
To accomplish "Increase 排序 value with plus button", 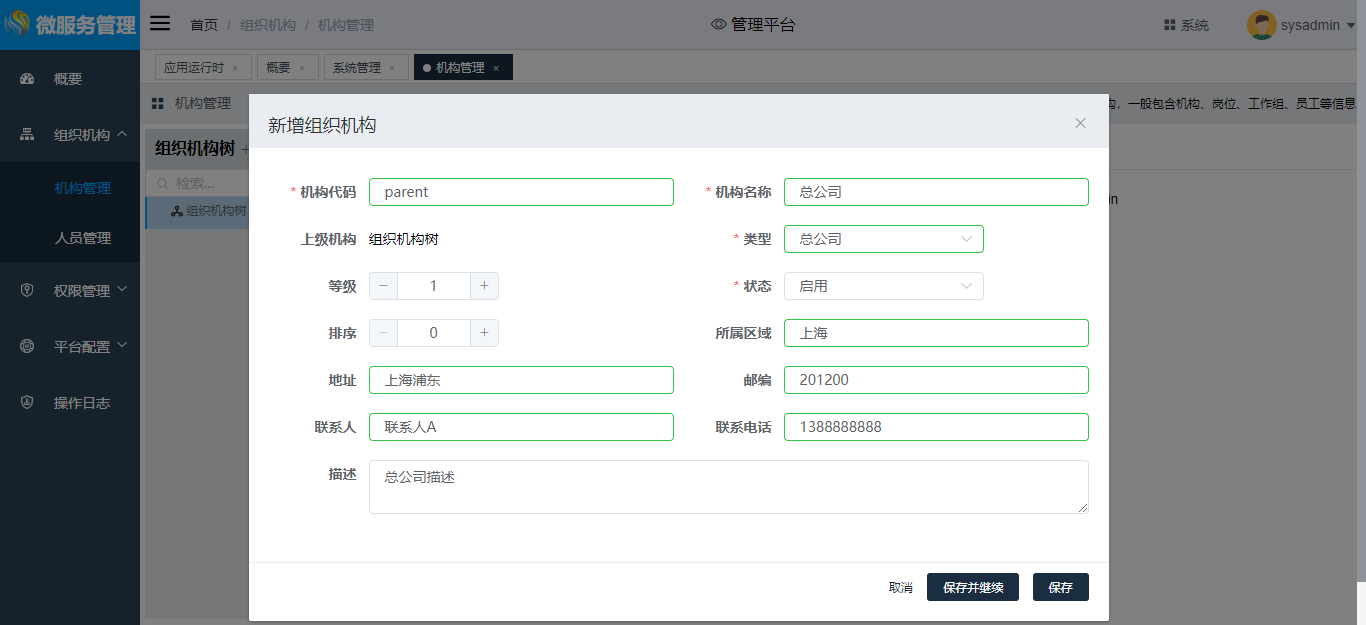I will pos(484,333).
